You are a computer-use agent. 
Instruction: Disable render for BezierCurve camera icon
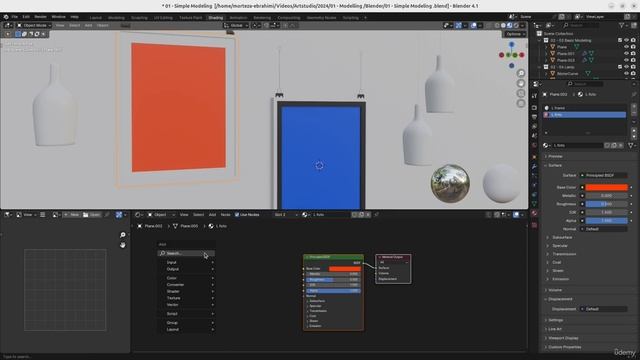point(633,73)
